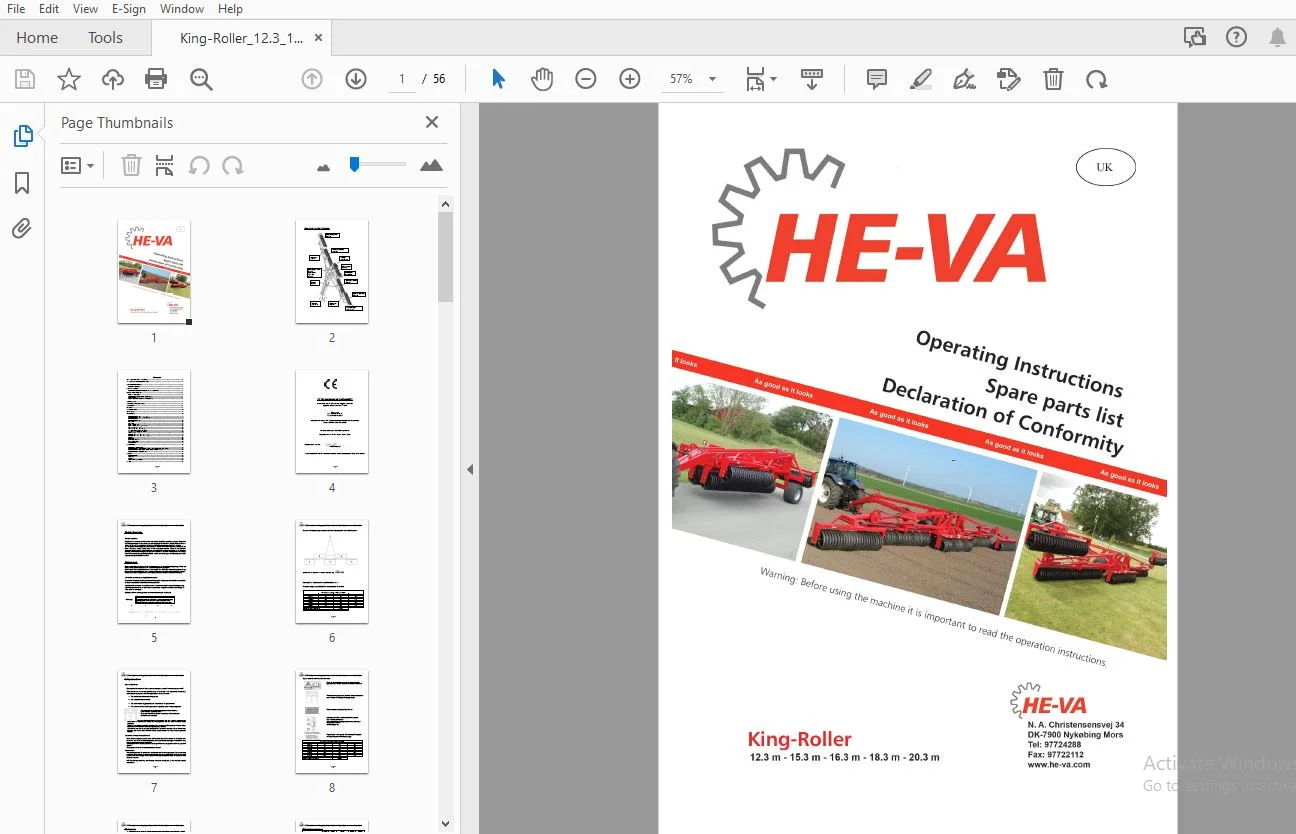Viewport: 1296px width, 834px height.
Task: Open the thumbnails options dropdown menu
Action: point(78,166)
